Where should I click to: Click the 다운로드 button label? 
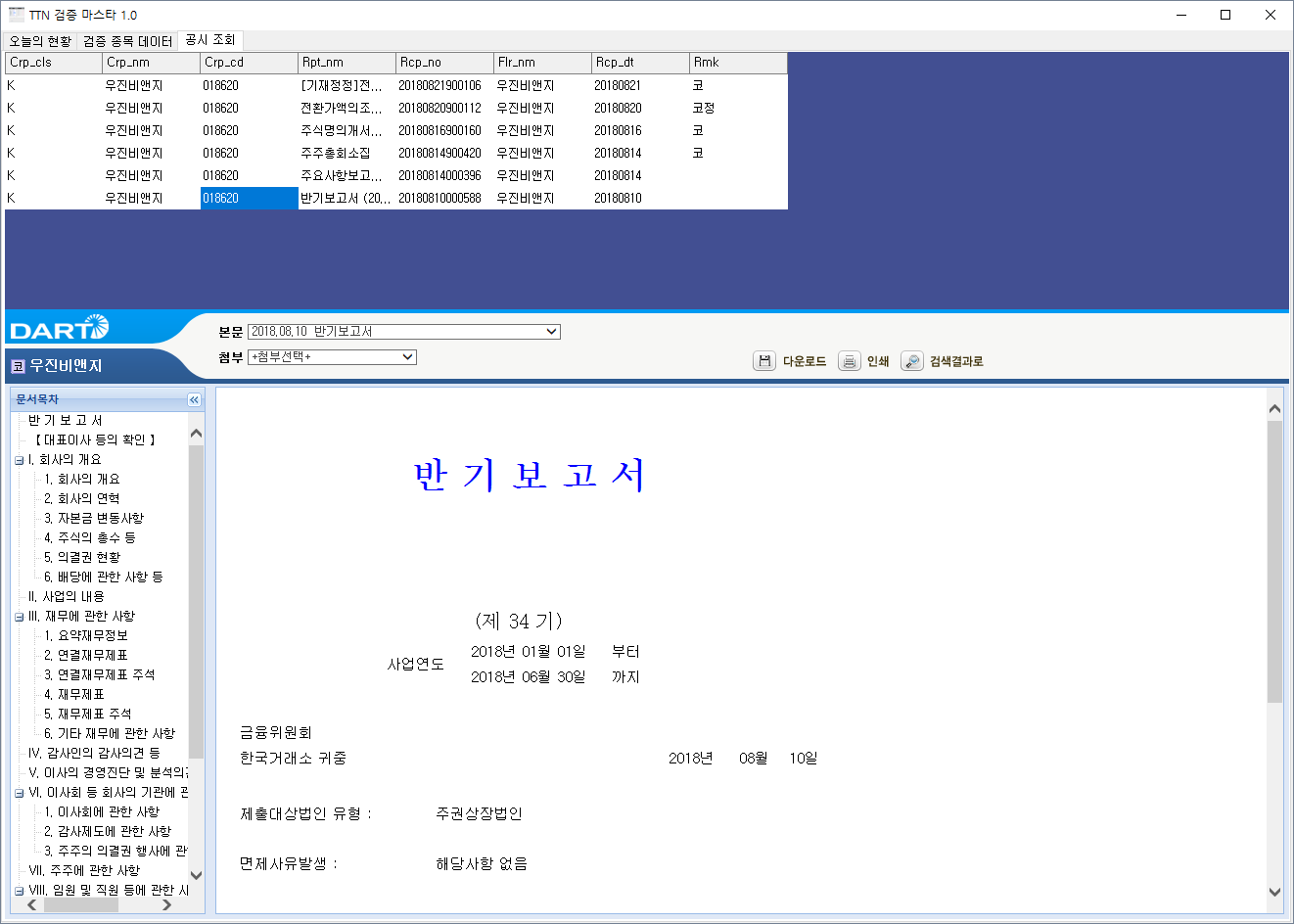coord(805,361)
